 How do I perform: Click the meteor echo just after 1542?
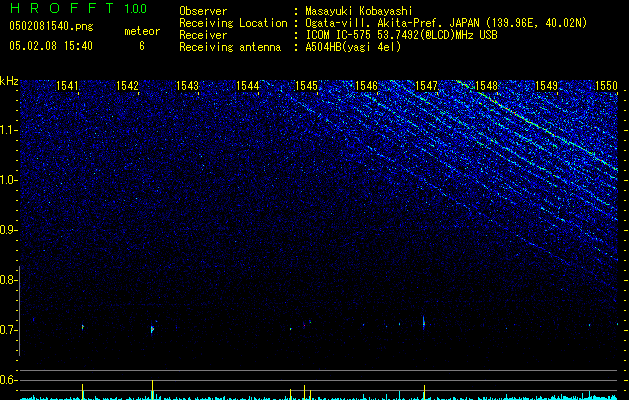[x=152, y=329]
